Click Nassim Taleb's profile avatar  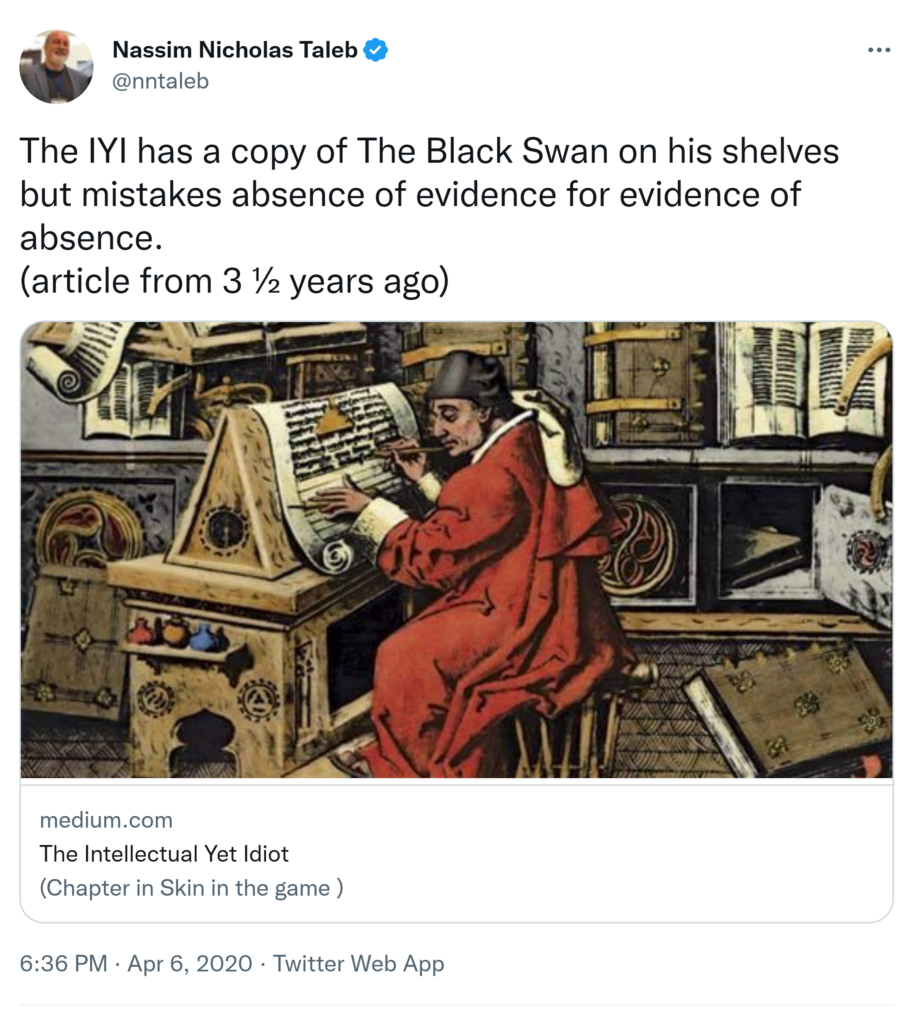click(x=56, y=66)
